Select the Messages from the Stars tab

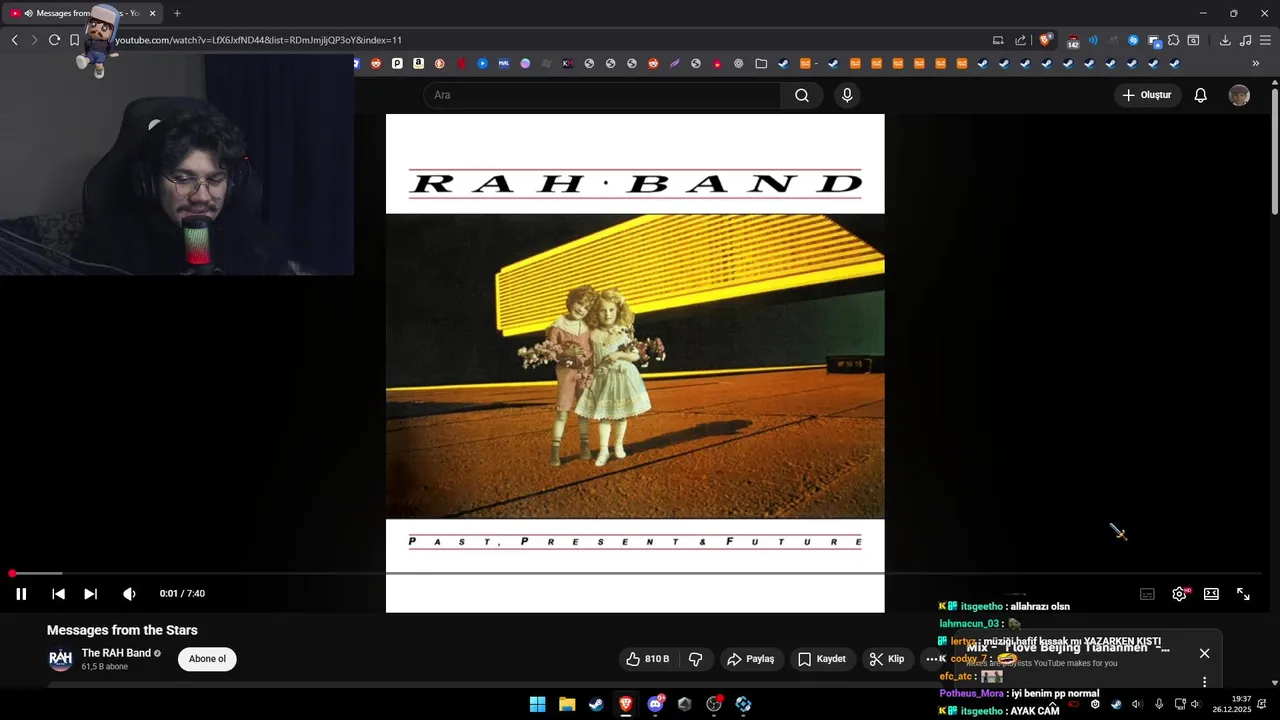click(85, 13)
